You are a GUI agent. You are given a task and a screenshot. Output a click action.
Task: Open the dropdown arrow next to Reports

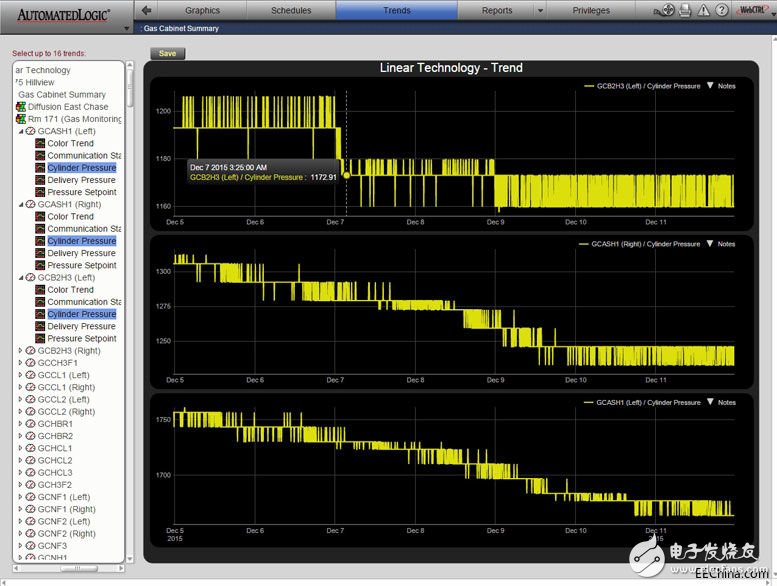[540, 11]
